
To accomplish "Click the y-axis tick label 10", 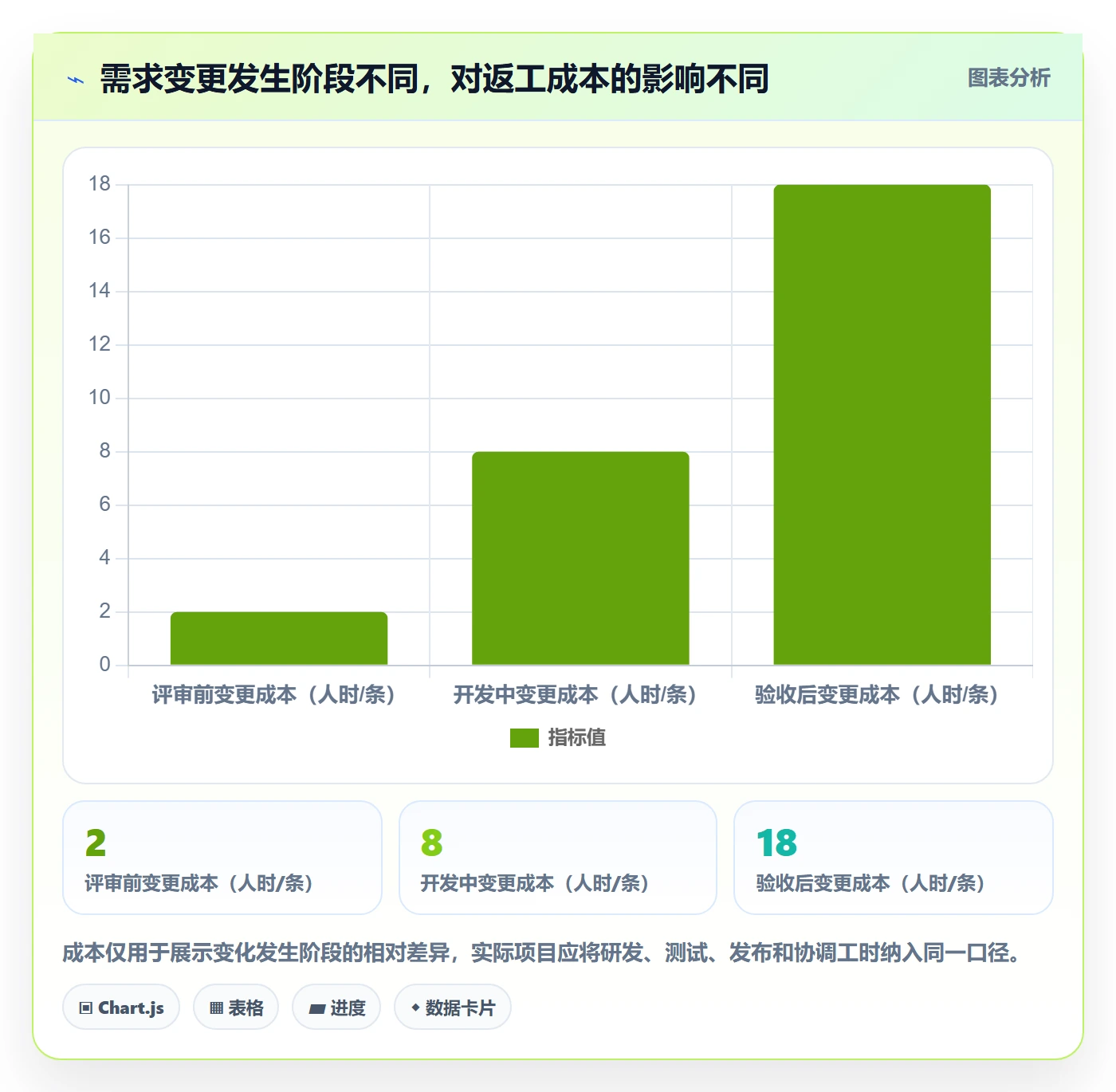I will pos(100,397).
